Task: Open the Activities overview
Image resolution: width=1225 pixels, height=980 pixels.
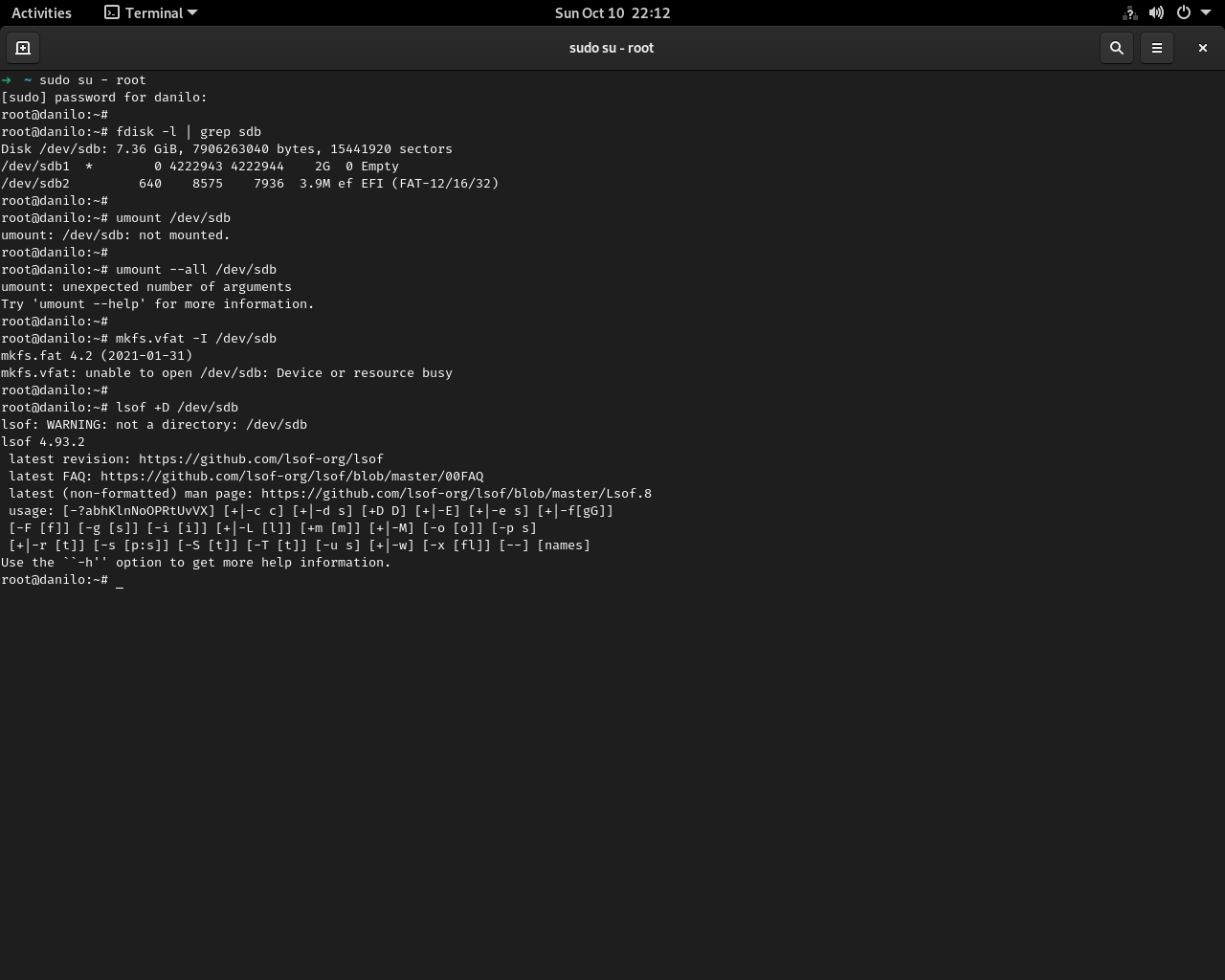Action: [x=41, y=12]
